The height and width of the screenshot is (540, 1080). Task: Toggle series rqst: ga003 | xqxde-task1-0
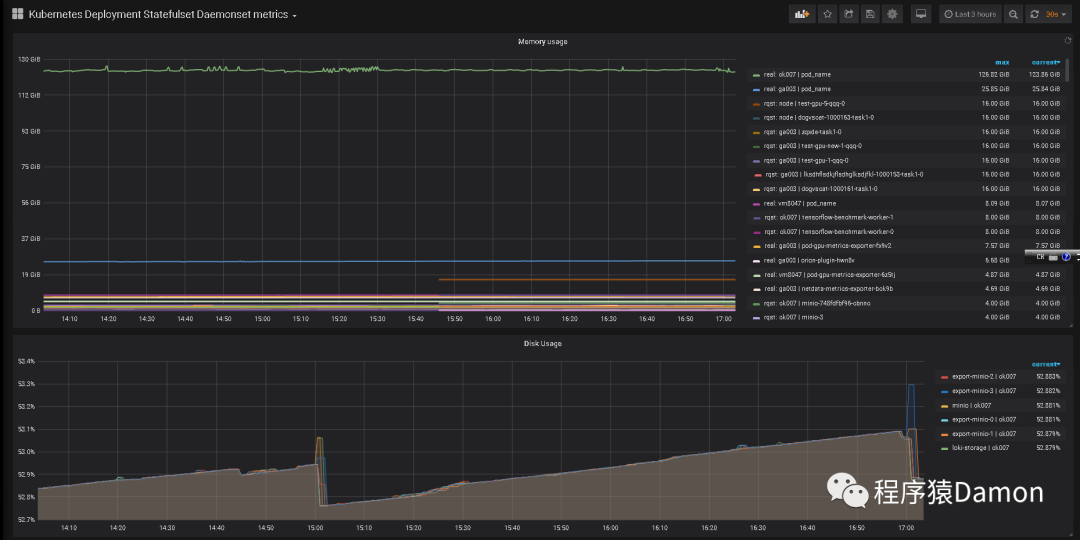click(x=802, y=132)
